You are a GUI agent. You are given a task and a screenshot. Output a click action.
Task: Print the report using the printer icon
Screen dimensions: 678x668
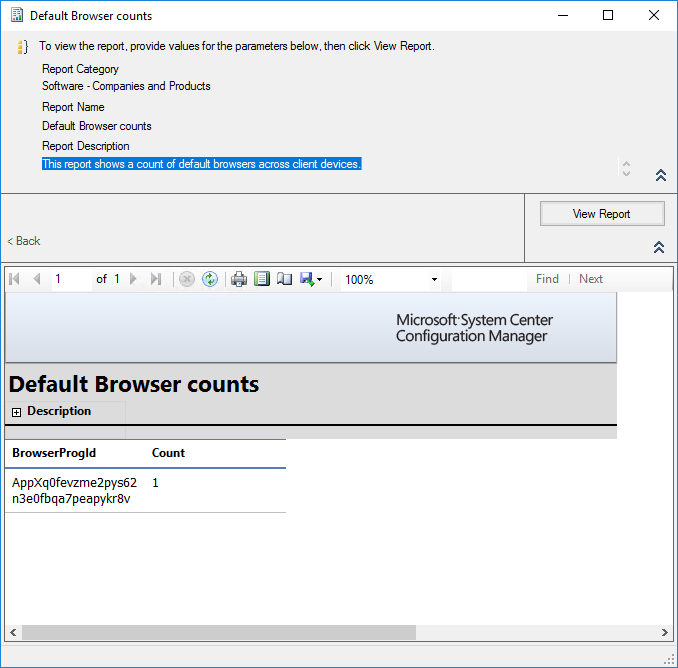point(239,280)
